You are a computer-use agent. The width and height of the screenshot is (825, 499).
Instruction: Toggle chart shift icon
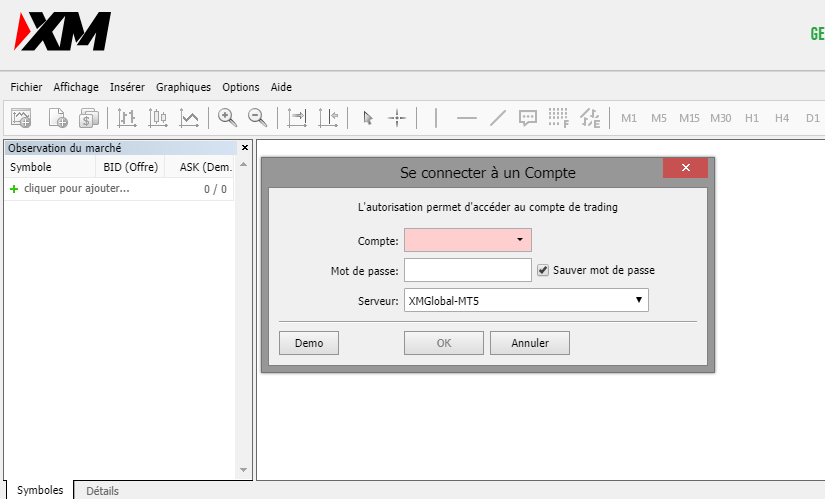coord(328,118)
